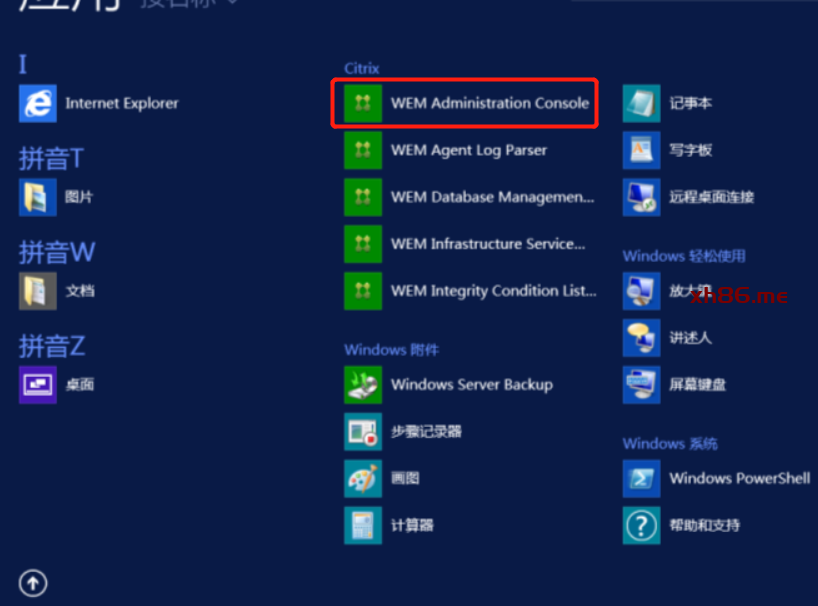
Task: Click WEM Infrastructure Service icon
Action: coord(363,244)
